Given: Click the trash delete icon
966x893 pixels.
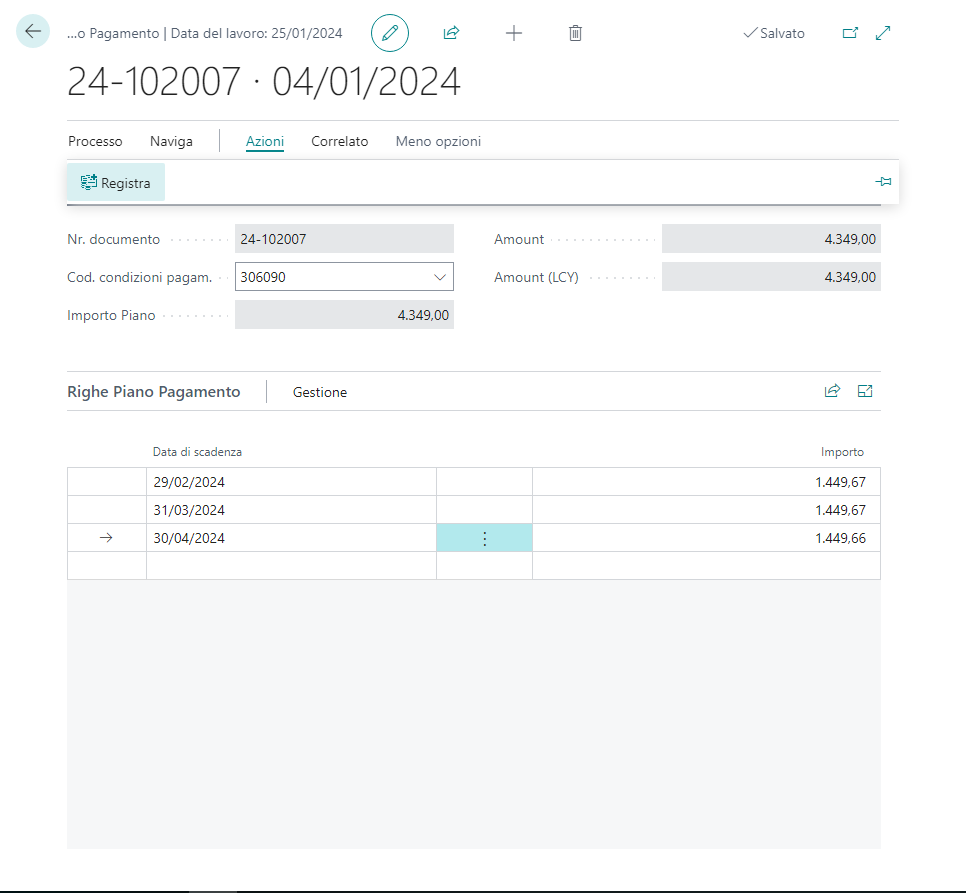Looking at the screenshot, I should point(575,33).
